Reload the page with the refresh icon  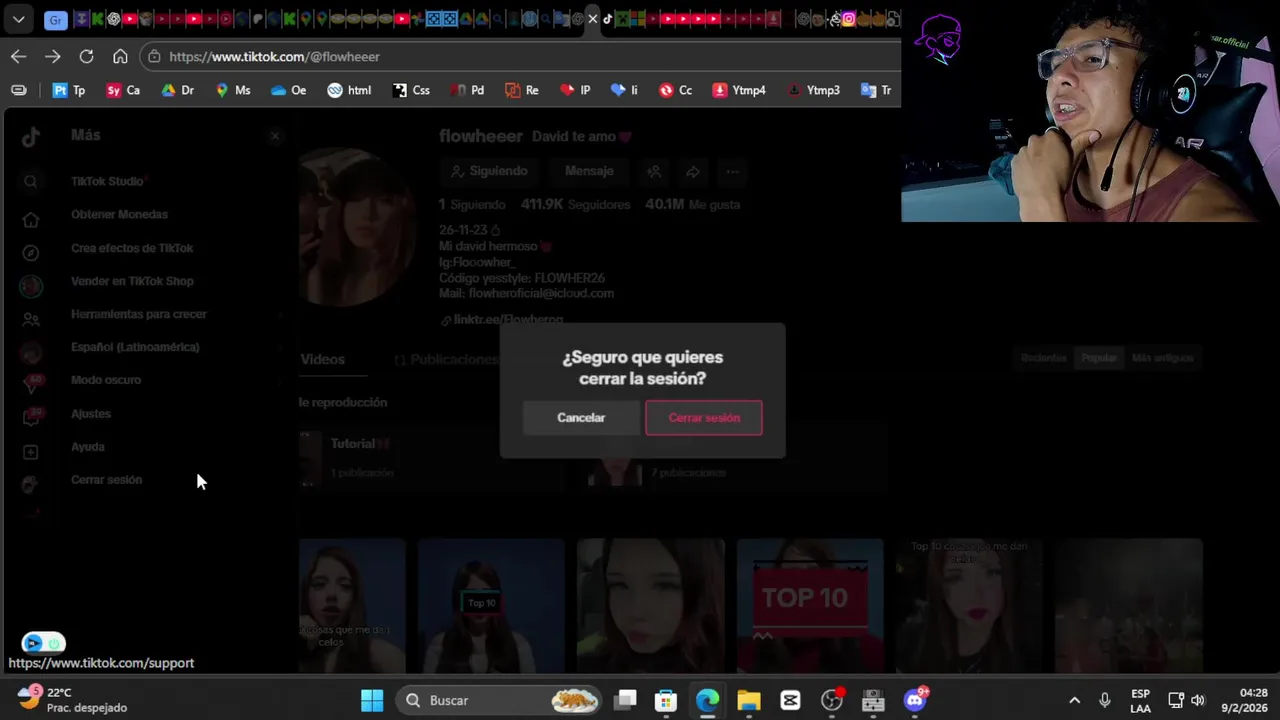(86, 57)
